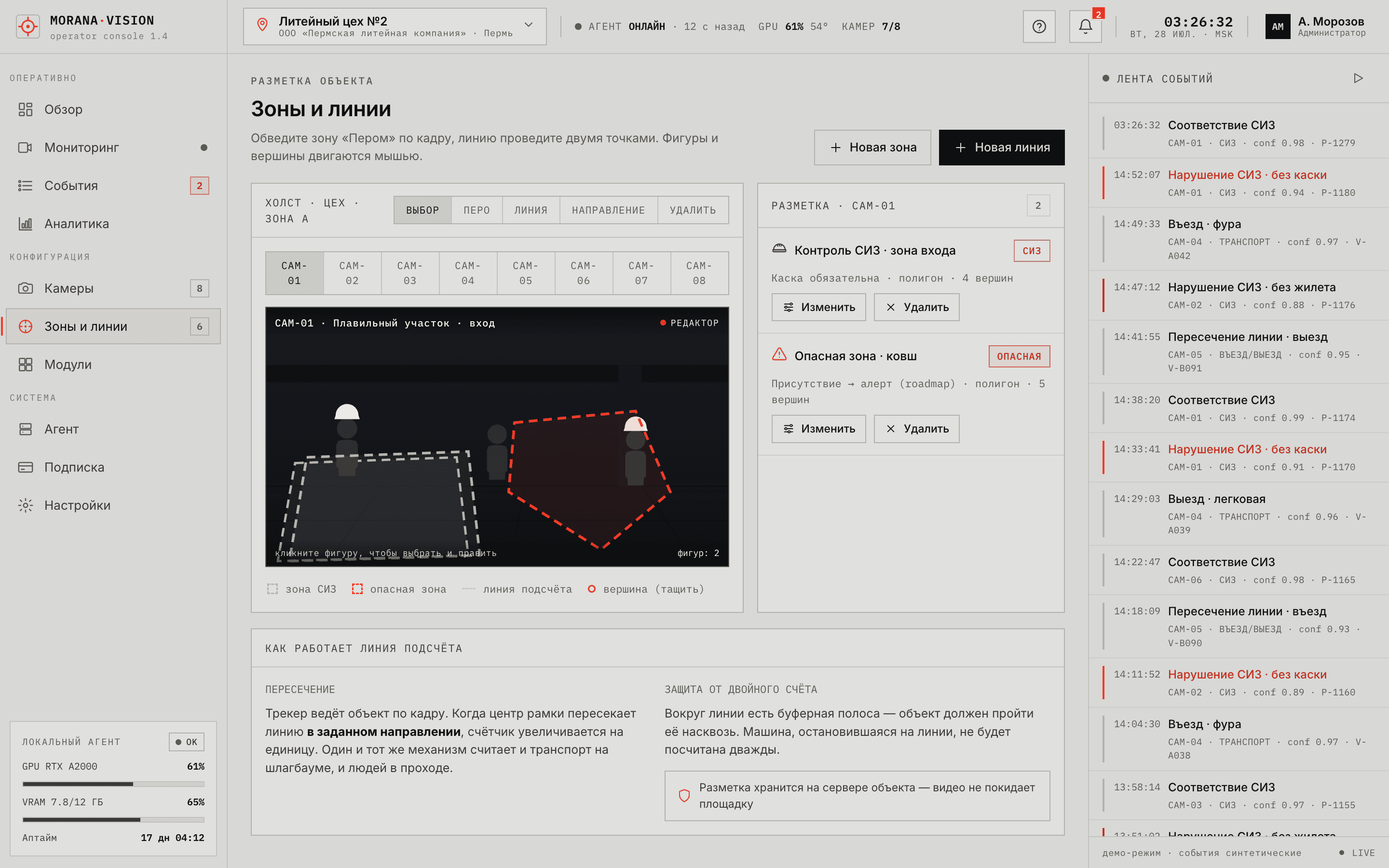Image resolution: width=1389 pixels, height=868 pixels.
Task: Open the help question-mark icon
Action: coord(1039,27)
